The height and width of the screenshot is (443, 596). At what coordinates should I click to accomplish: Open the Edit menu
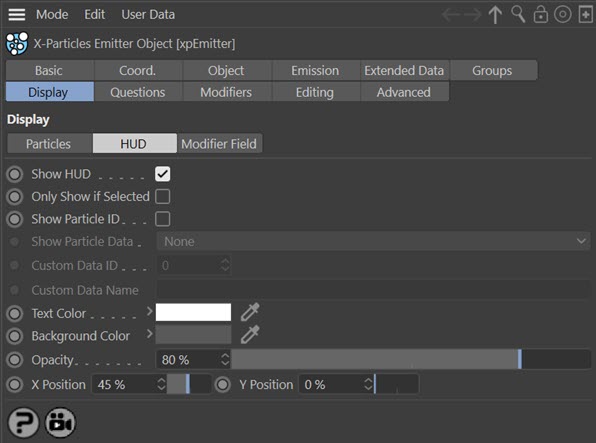pos(95,14)
